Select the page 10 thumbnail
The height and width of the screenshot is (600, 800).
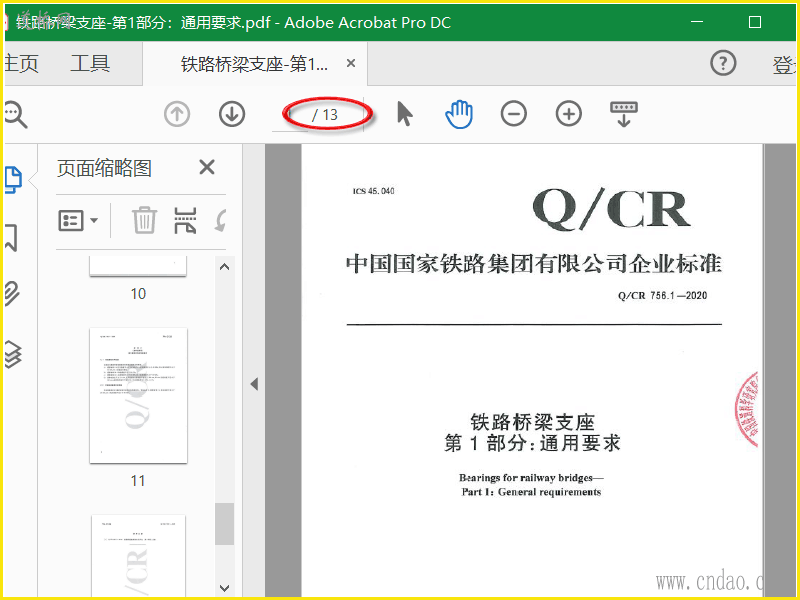(x=138, y=266)
